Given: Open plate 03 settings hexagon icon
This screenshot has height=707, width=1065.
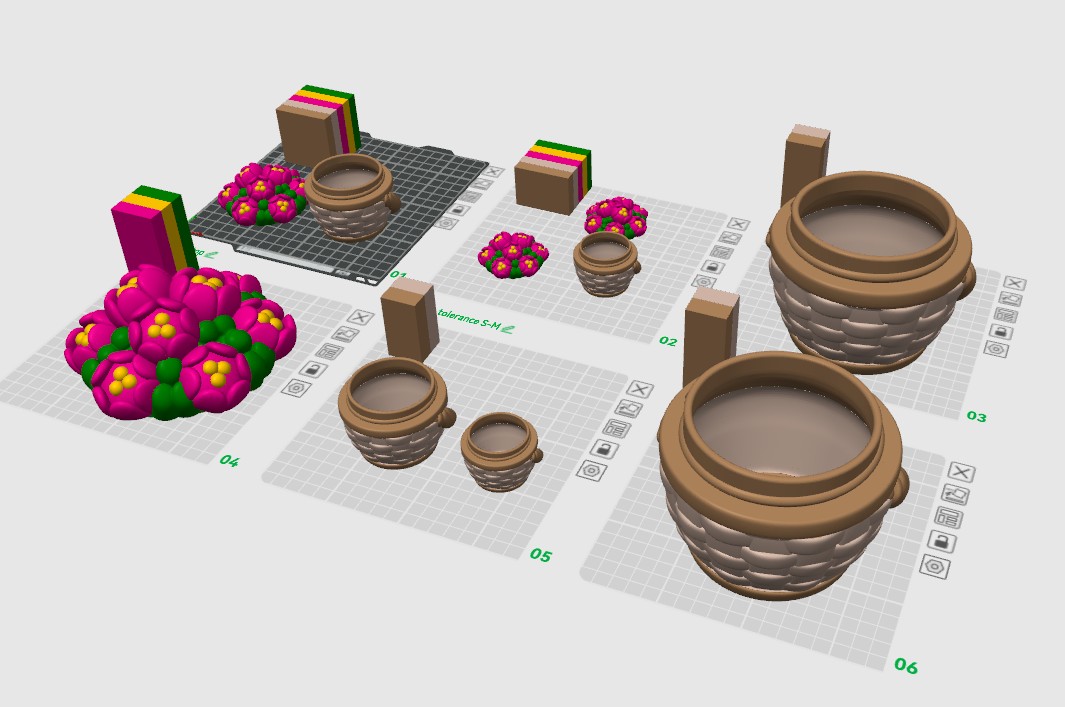Looking at the screenshot, I should (x=996, y=350).
